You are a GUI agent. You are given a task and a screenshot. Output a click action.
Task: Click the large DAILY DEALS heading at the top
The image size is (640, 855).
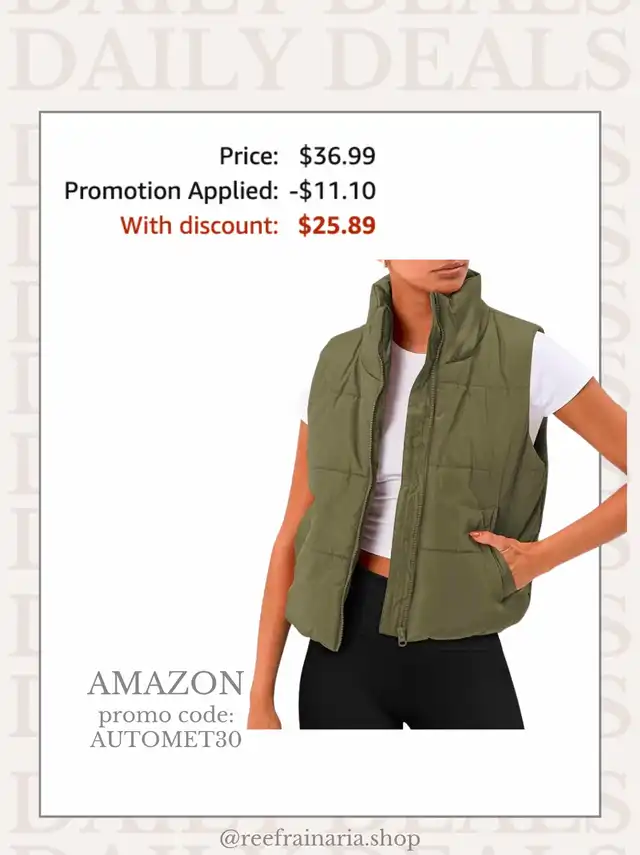coord(320,58)
